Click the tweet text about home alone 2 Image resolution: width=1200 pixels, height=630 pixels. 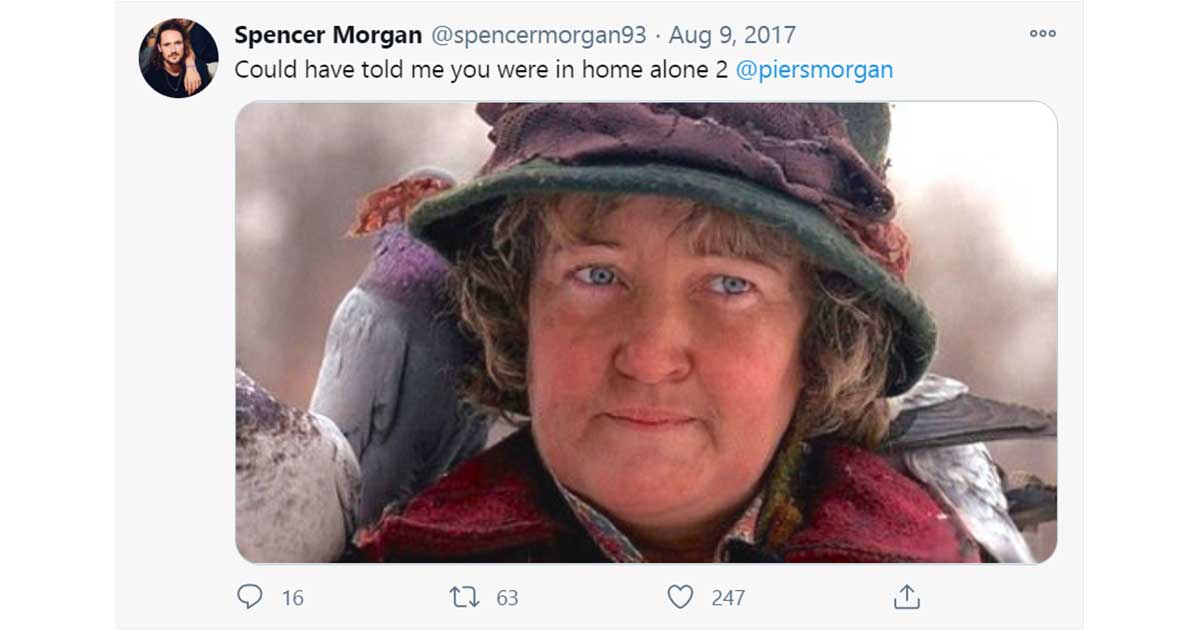(x=480, y=70)
